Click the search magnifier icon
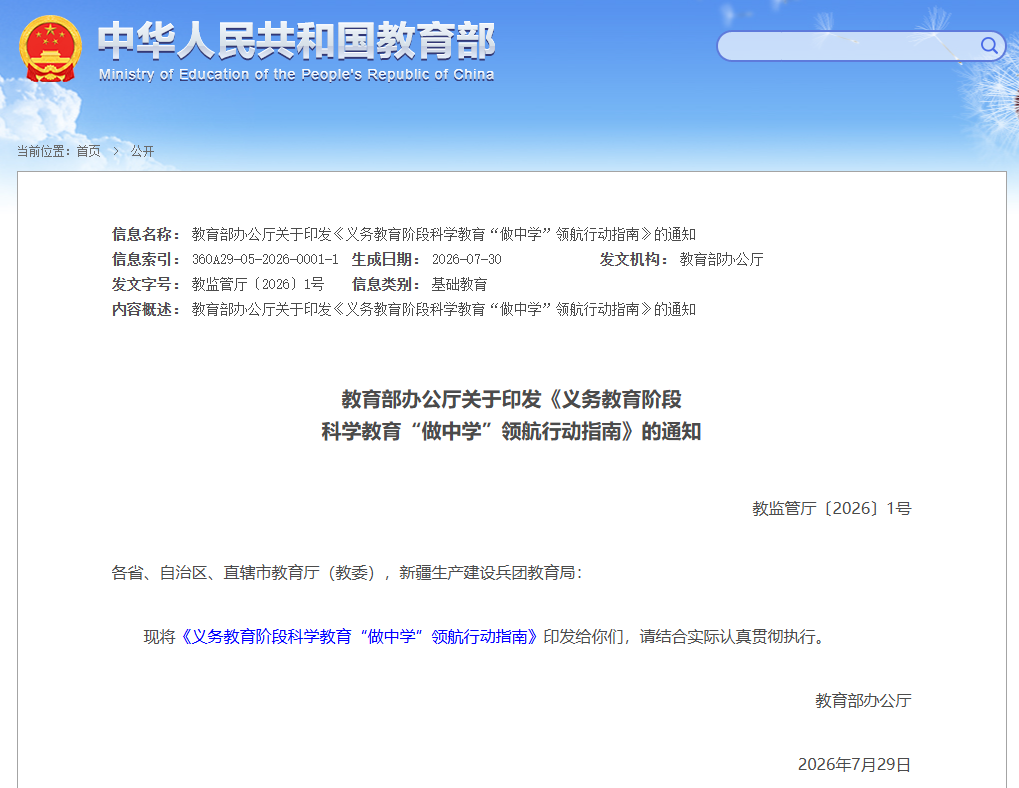Screen dimensions: 1019x788 coord(988,45)
